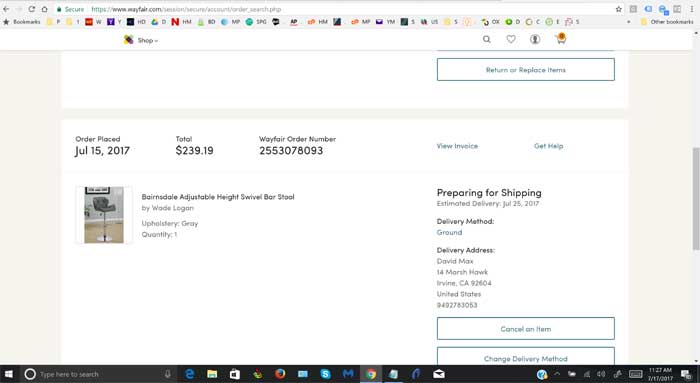Click the Return or Replace Items button
Viewport: 700px width, 383px height.
[x=525, y=70]
